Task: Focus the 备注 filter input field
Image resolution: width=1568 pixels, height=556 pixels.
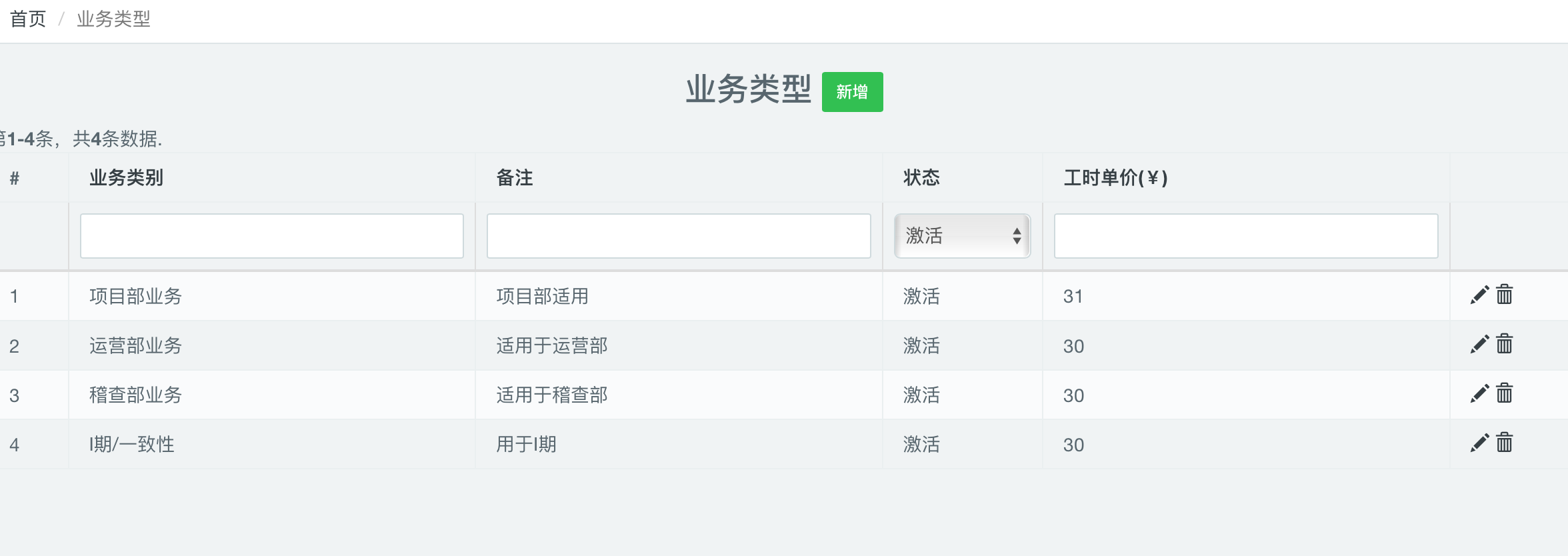Action: 679,235
